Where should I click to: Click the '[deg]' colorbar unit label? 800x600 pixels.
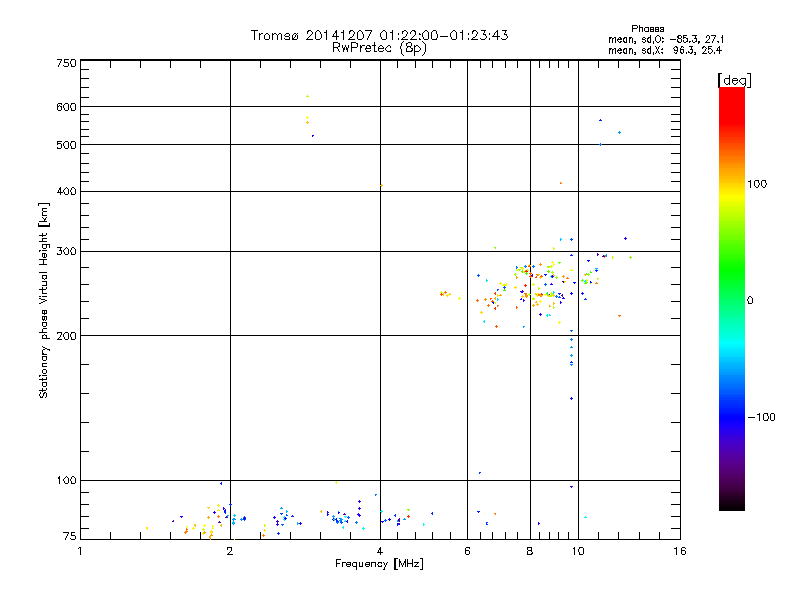pyautogui.click(x=734, y=80)
